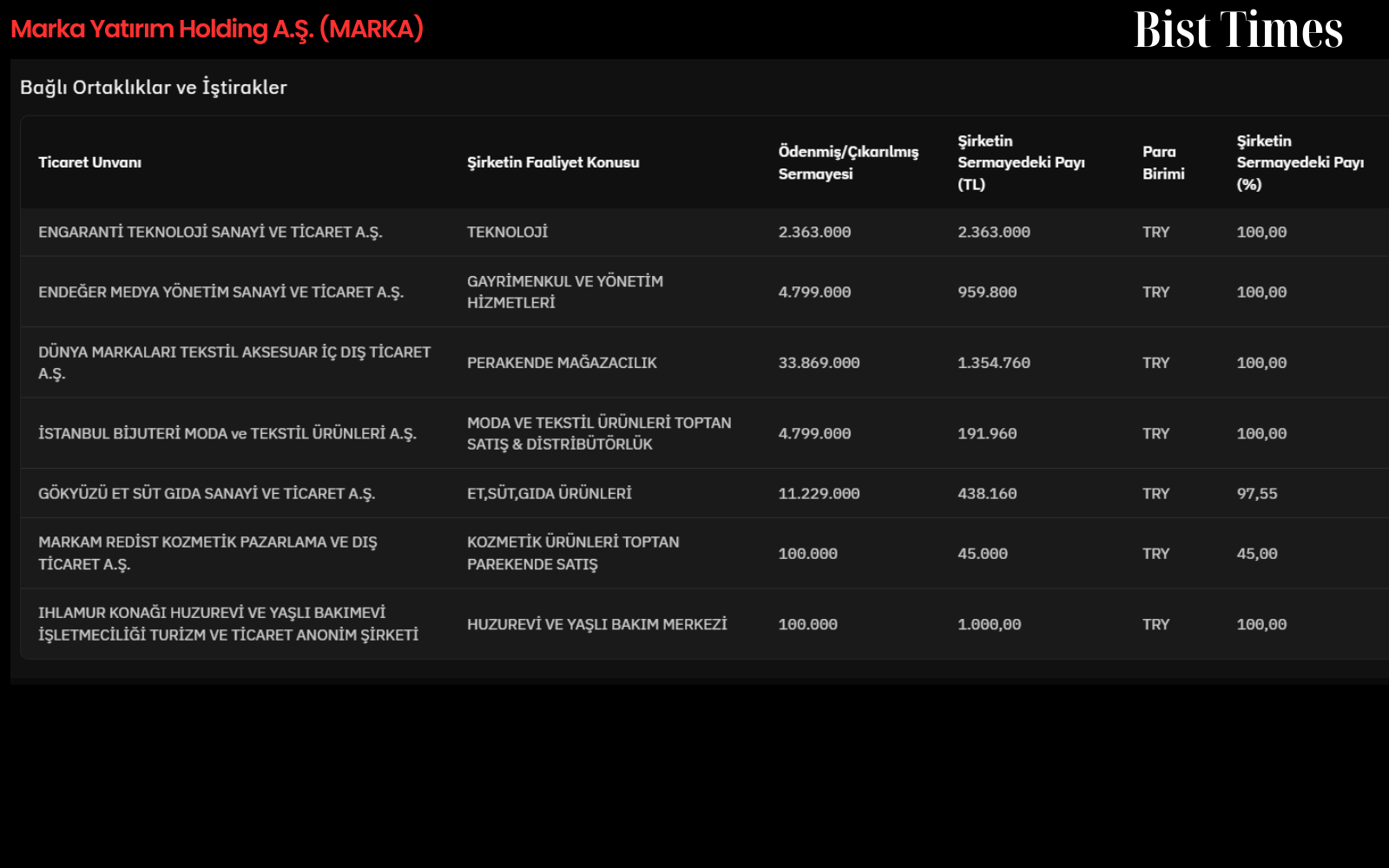Viewport: 1389px width, 868px height.
Task: Click the 33.869.000 capital value
Action: pyautogui.click(x=819, y=362)
